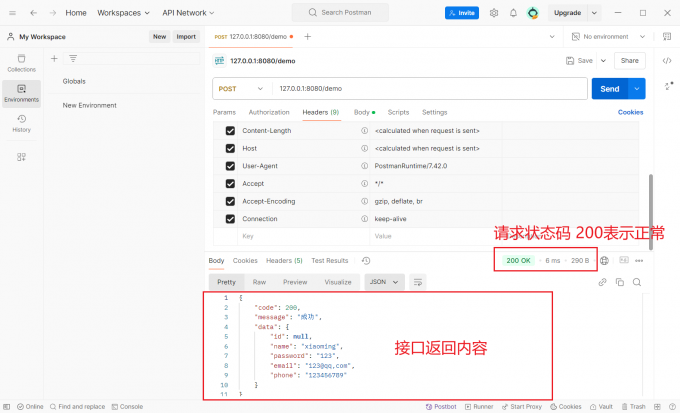Click the network globe icon in the response bar
Screen dimensions: 680x413
point(605,261)
